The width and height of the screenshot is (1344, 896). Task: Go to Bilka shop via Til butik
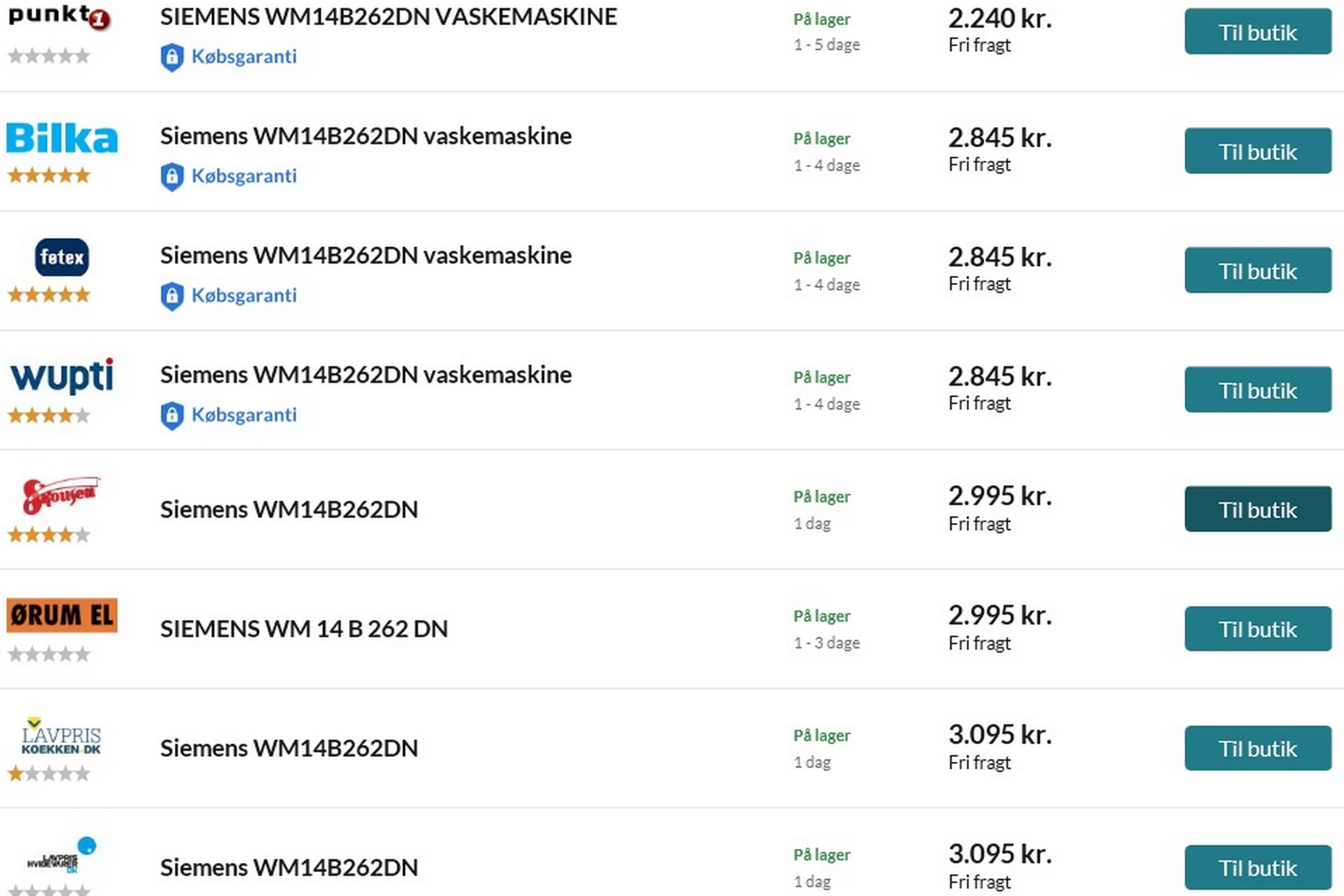coord(1258,151)
